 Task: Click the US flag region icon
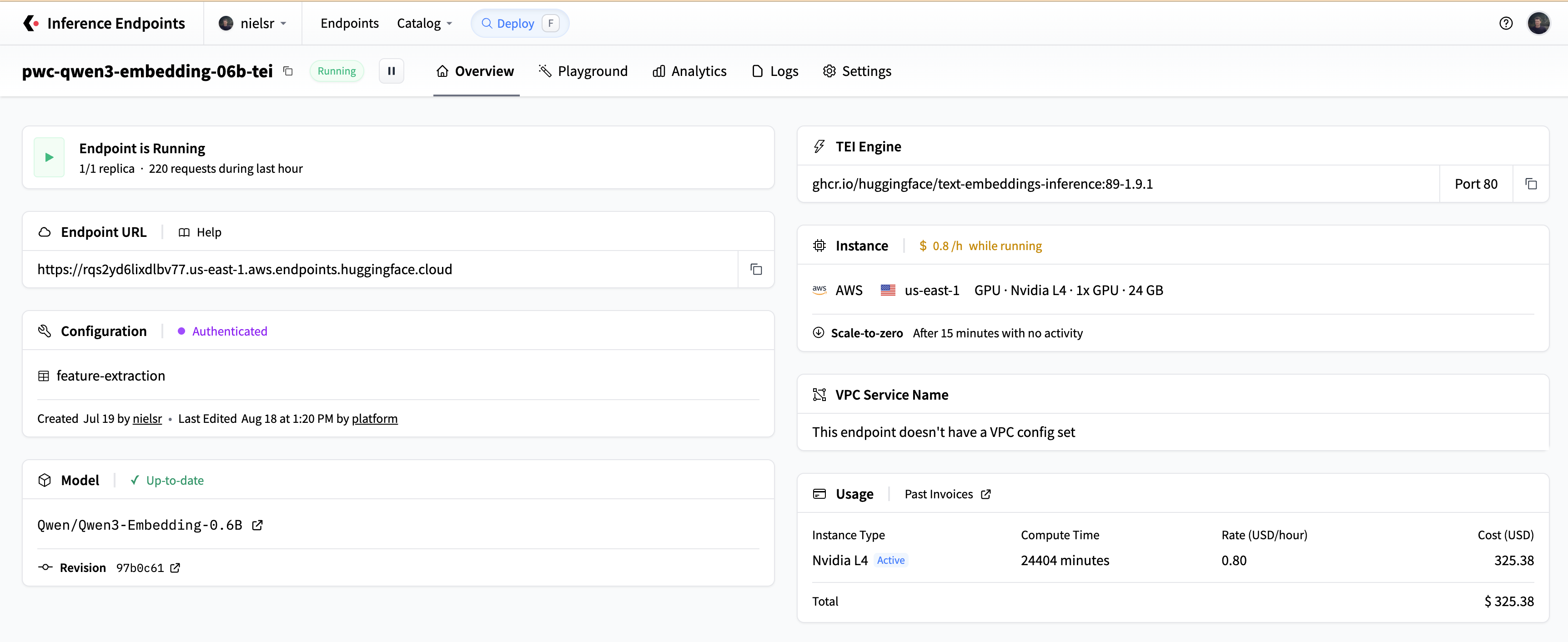tap(888, 290)
